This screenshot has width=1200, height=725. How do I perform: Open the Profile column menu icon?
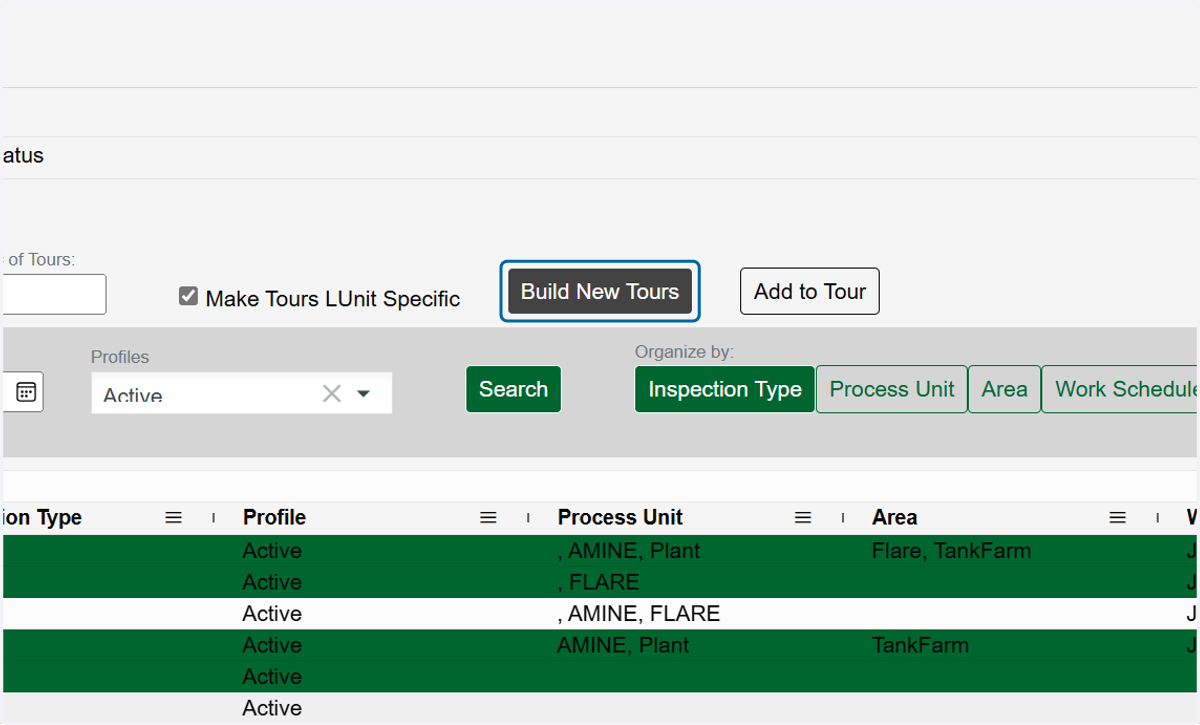(x=488, y=518)
